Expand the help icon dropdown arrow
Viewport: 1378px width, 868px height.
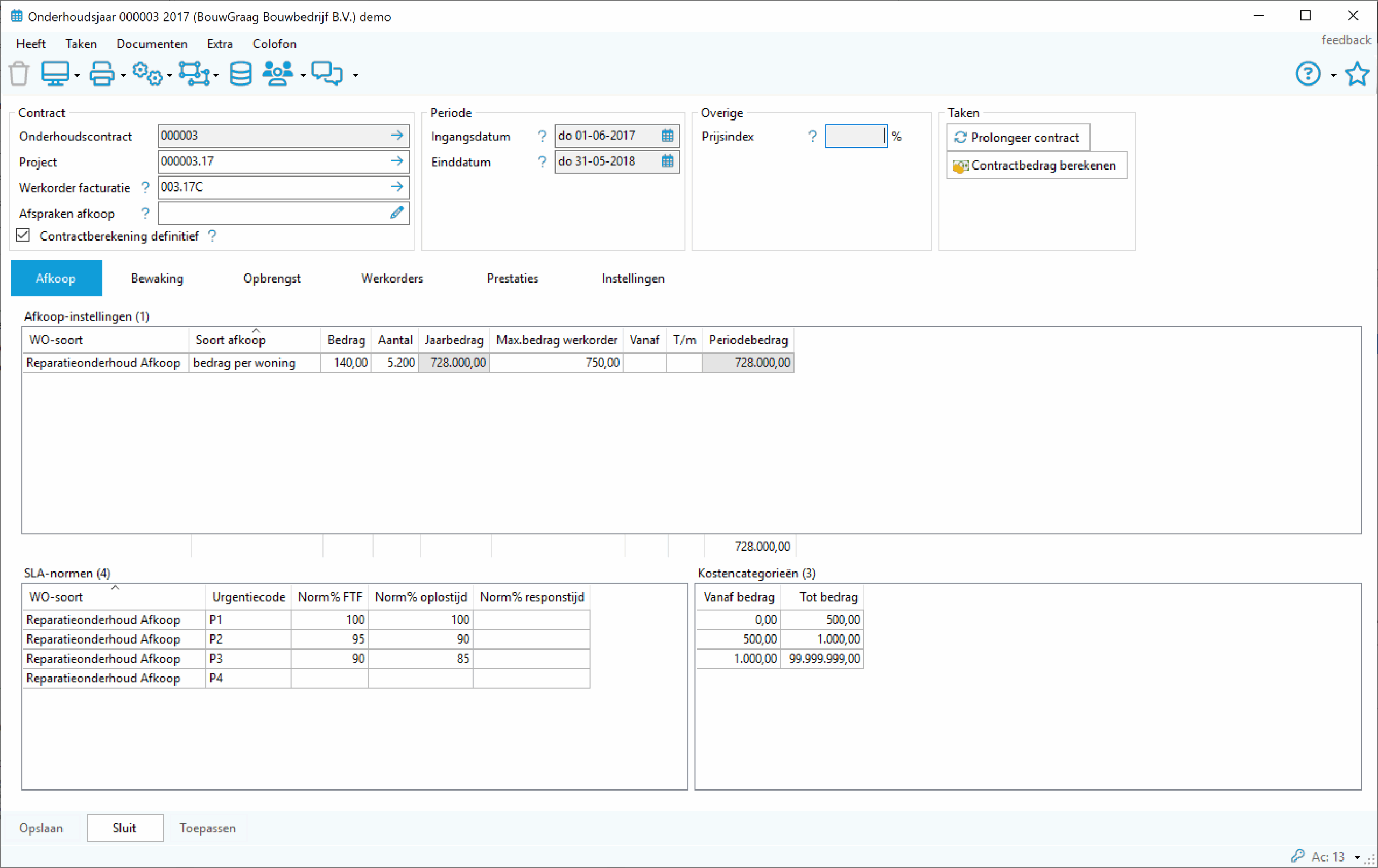coord(1333,75)
